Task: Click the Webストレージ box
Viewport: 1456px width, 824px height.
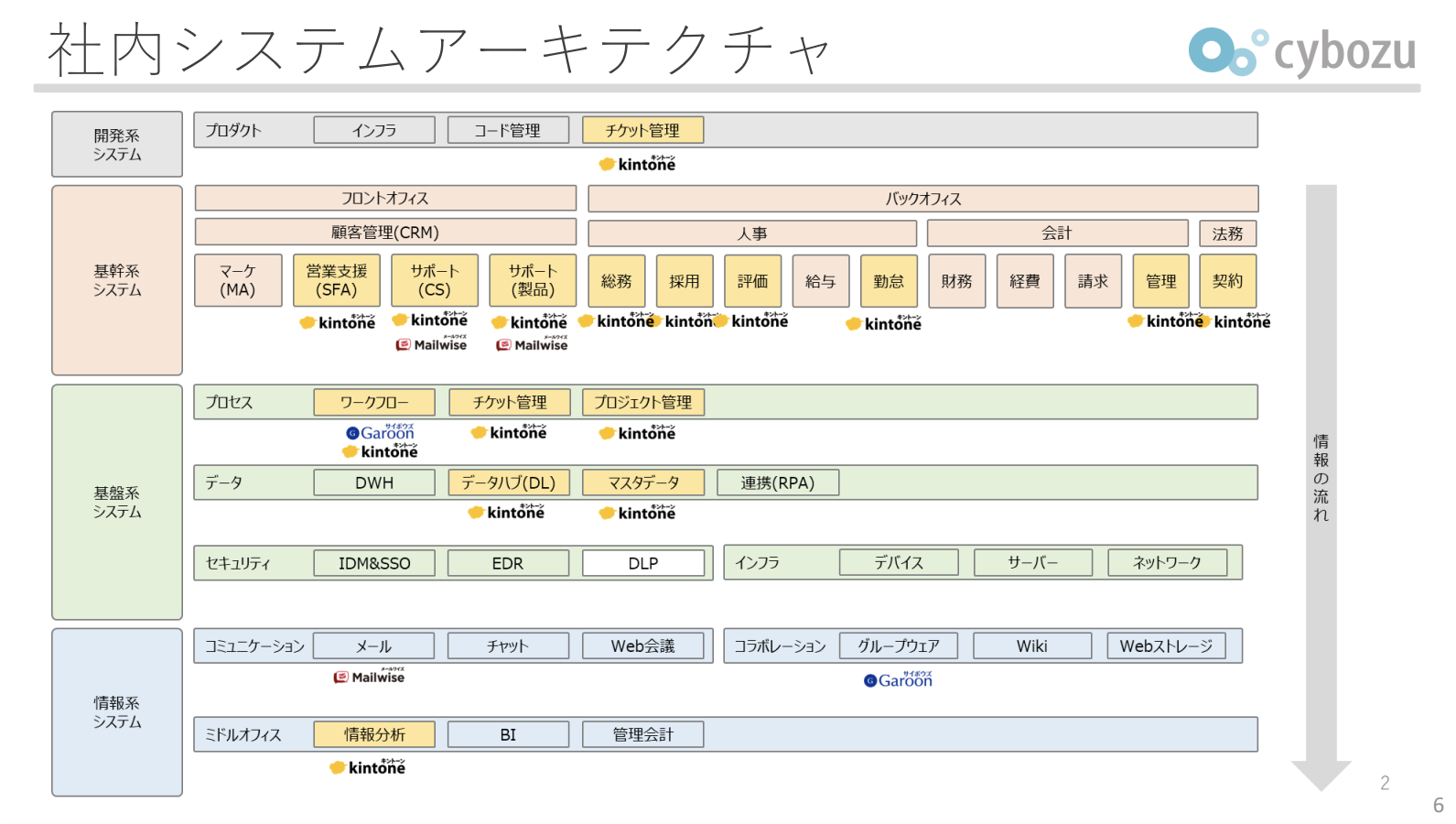Action: (x=1167, y=645)
